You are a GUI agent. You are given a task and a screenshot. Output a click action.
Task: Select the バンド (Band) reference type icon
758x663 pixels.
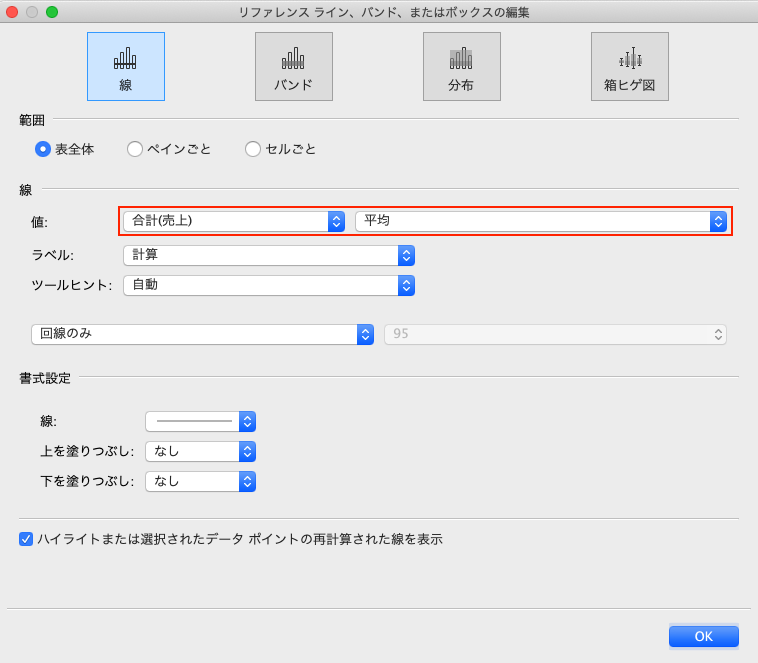pyautogui.click(x=293, y=66)
